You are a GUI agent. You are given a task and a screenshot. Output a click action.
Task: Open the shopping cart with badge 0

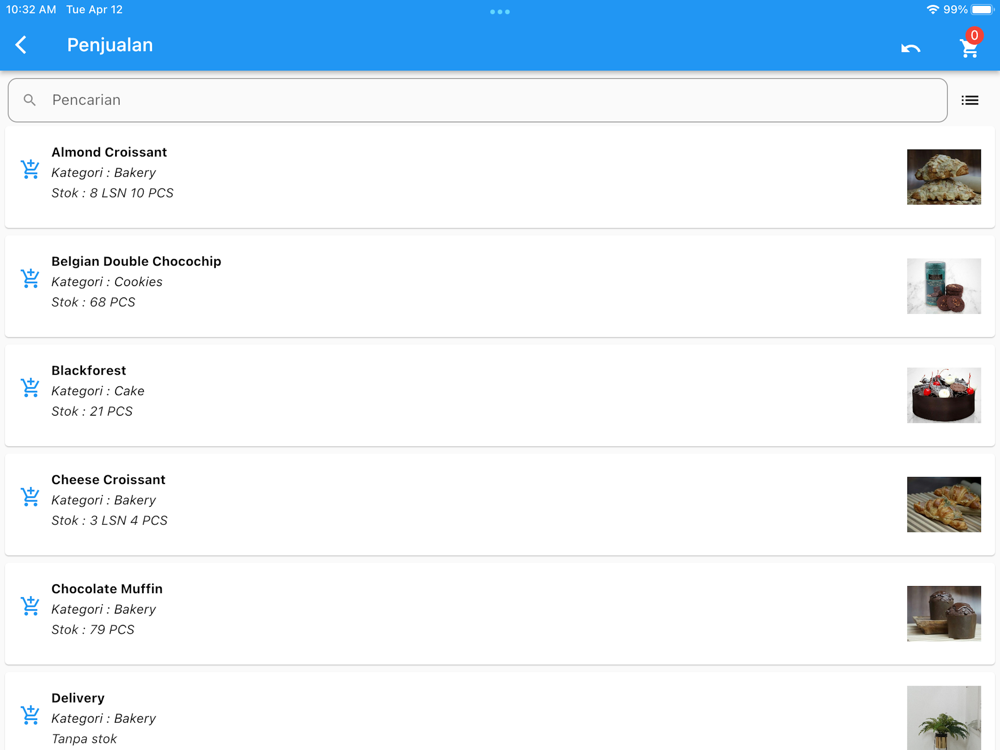point(969,47)
